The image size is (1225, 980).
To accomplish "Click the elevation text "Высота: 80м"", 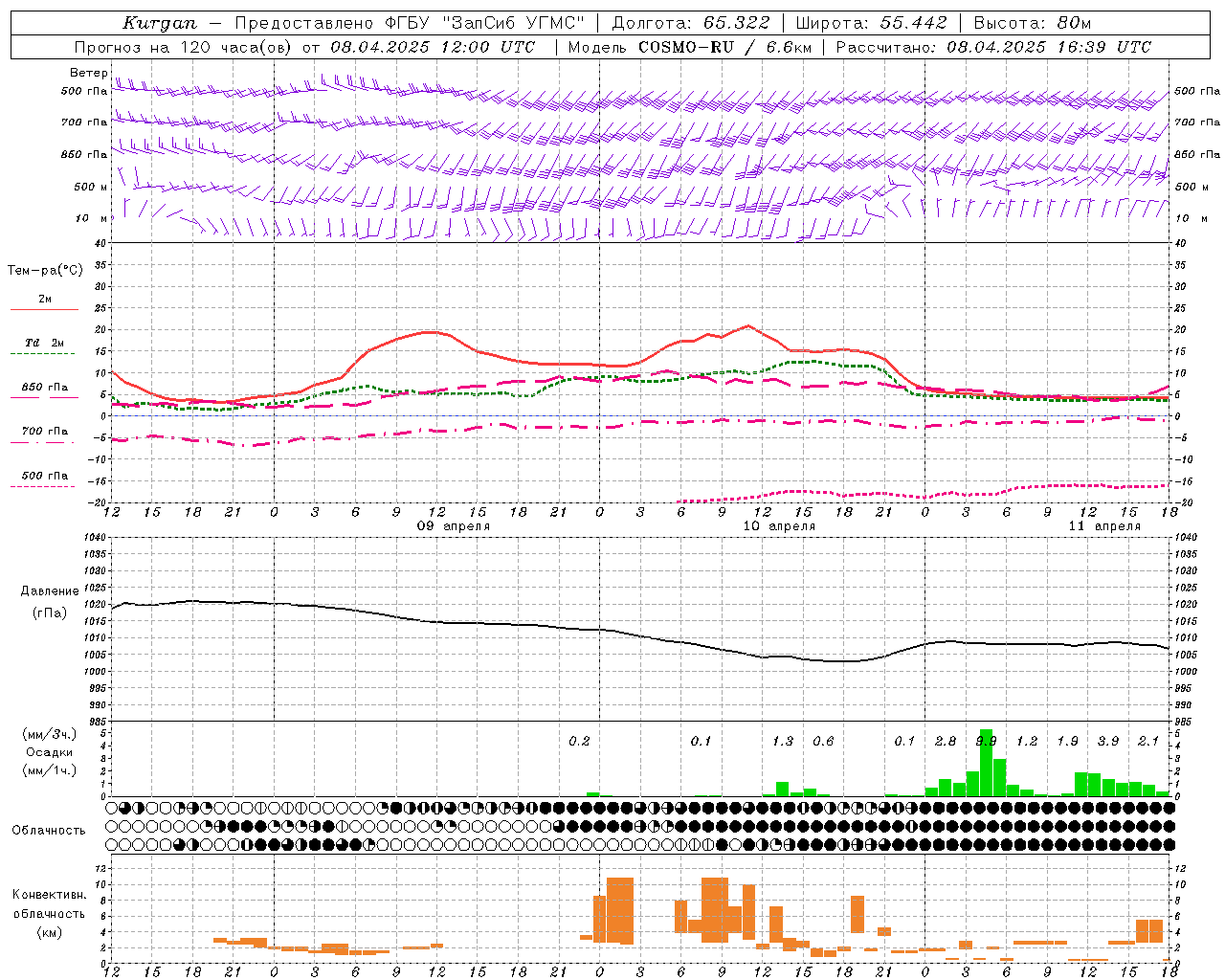I will click(x=1032, y=23).
